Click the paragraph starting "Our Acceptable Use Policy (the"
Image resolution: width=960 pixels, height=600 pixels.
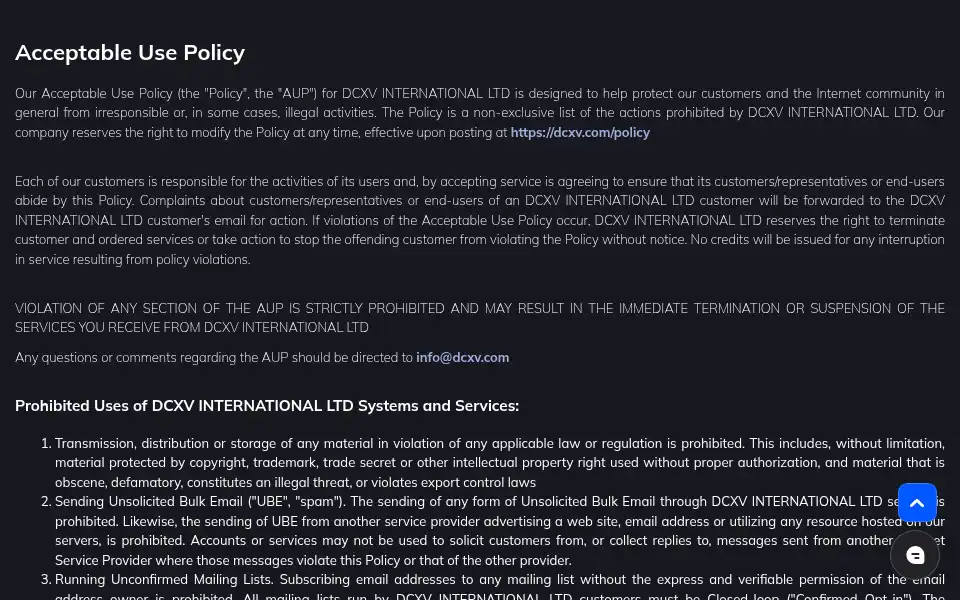[x=479, y=113]
